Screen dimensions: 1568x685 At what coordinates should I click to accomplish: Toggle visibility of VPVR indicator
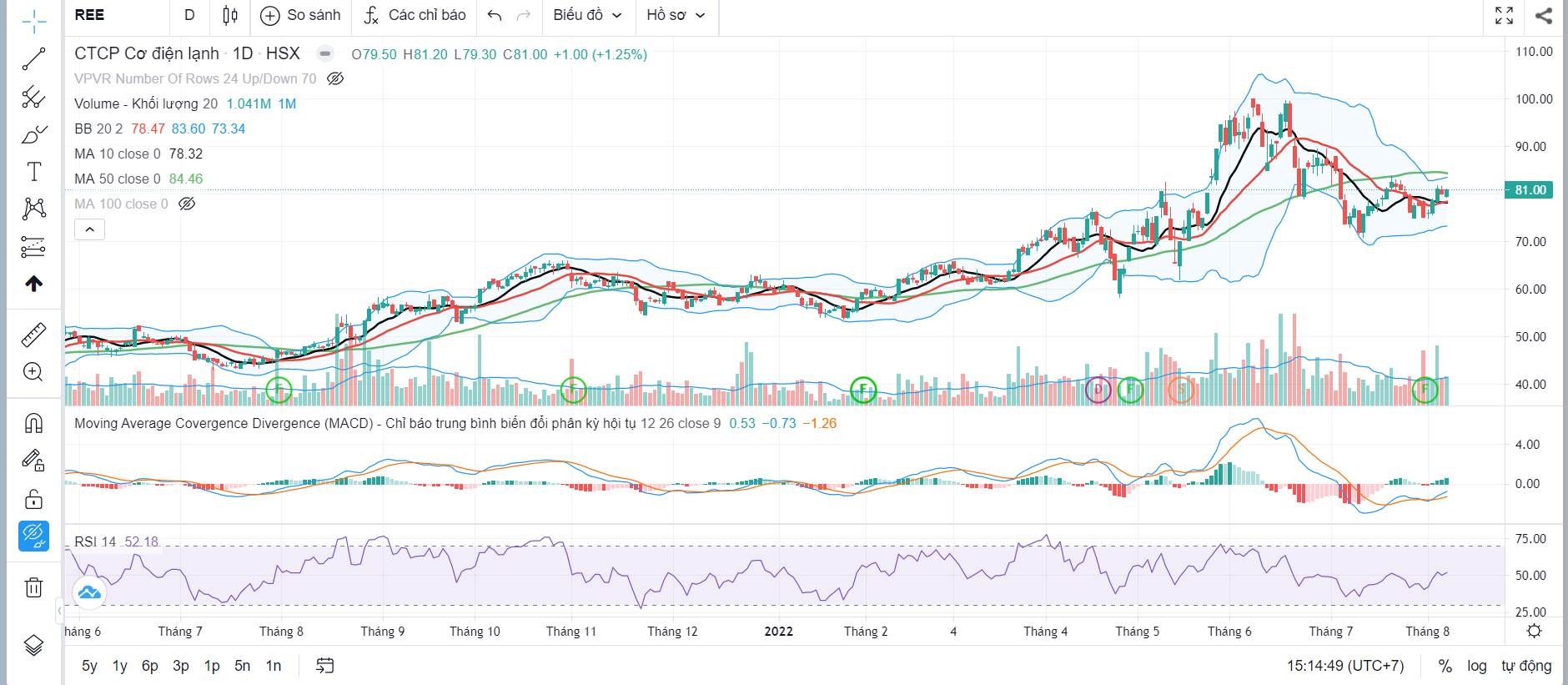point(335,78)
